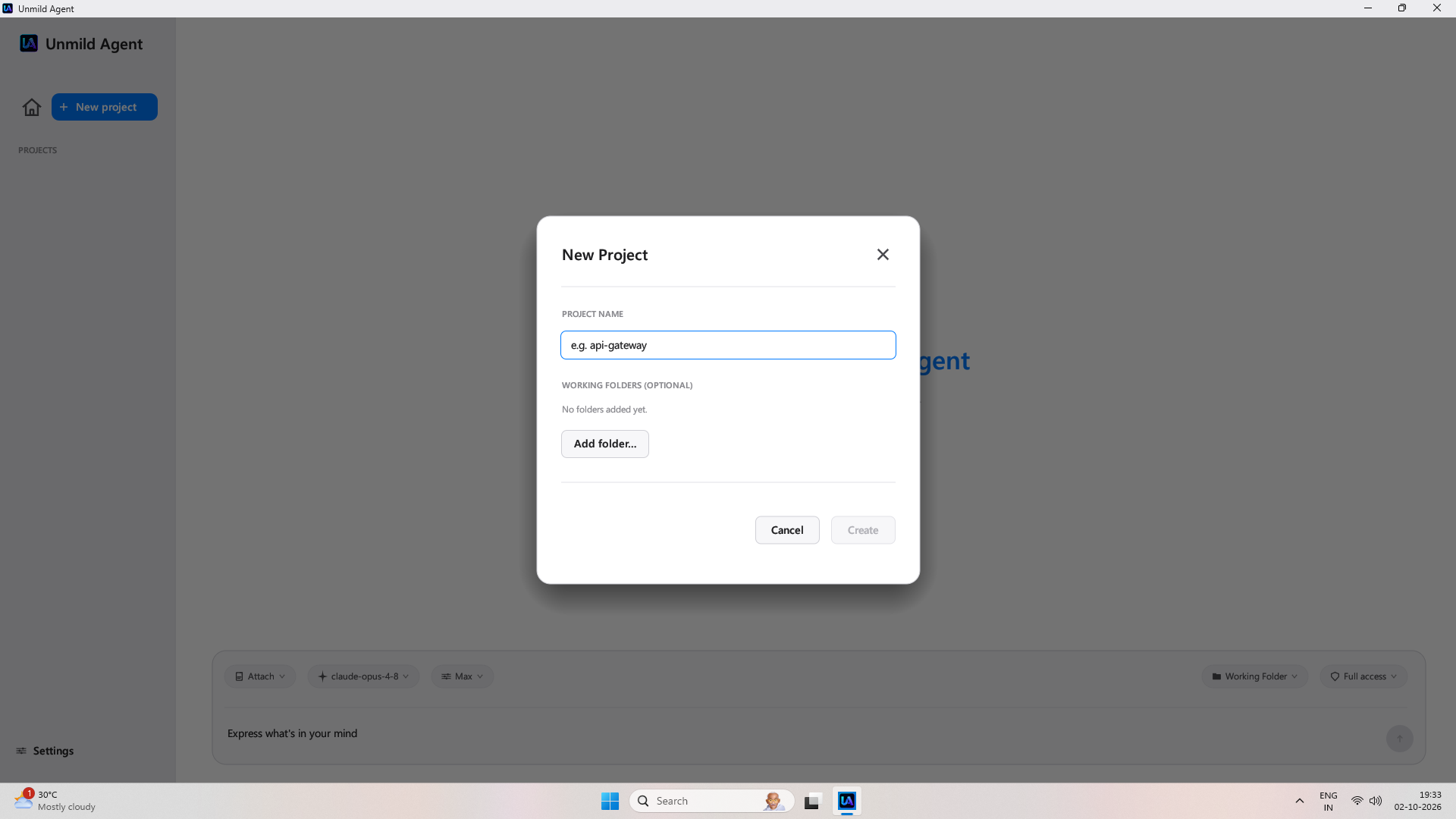Click the New project sidebar button

point(105,107)
